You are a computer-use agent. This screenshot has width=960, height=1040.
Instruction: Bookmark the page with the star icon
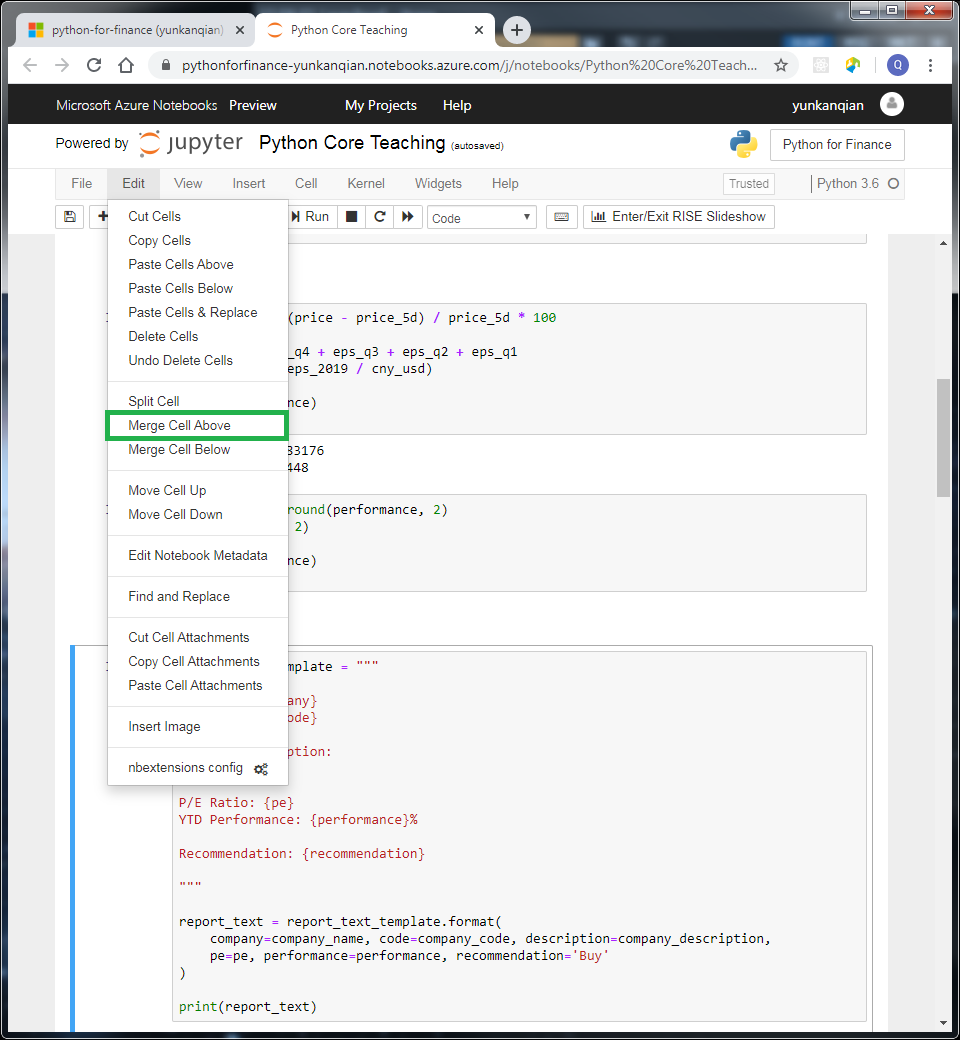pyautogui.click(x=781, y=64)
